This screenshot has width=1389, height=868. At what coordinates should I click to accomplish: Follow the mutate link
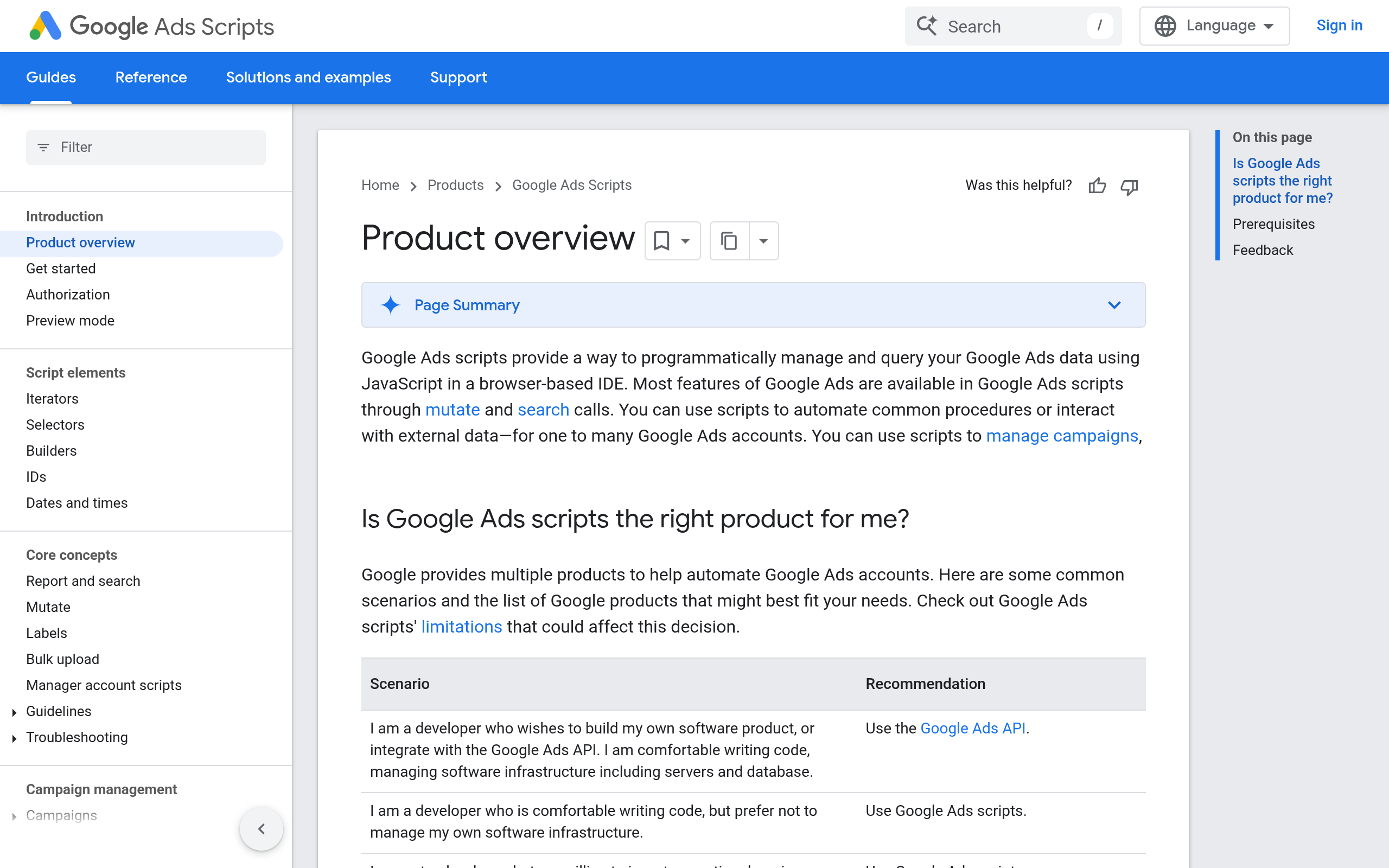(x=453, y=410)
